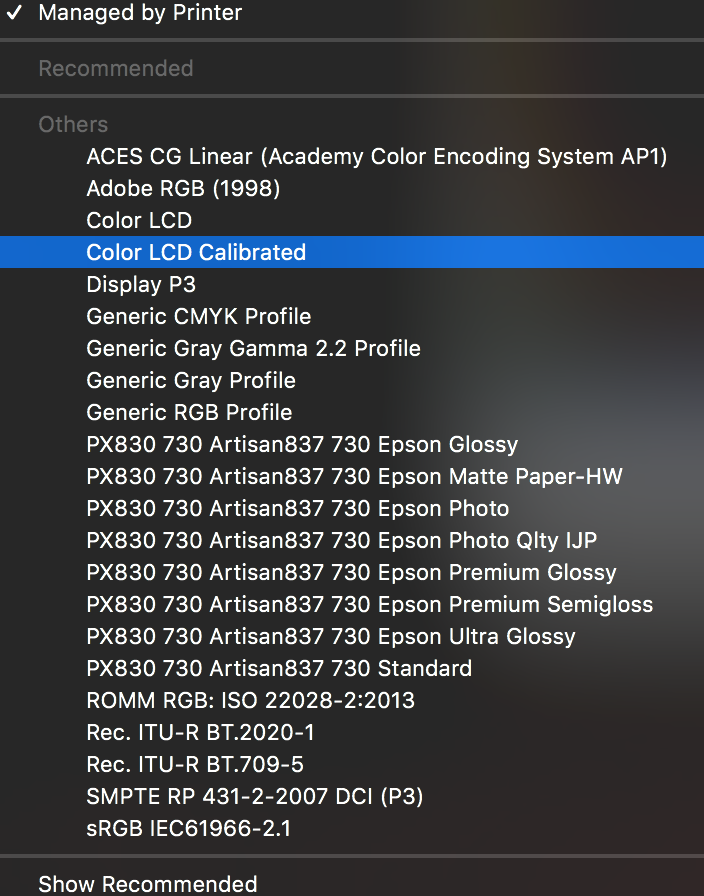Select ROMM RGB: ISO 22028-2:2013
This screenshot has width=704, height=896.
pyautogui.click(x=250, y=700)
